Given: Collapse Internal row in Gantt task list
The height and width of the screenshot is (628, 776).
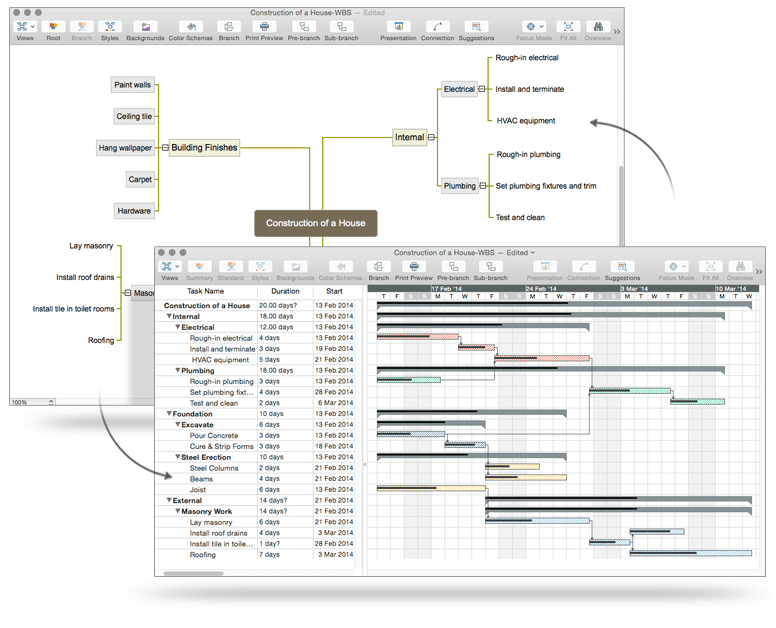Looking at the screenshot, I should [169, 316].
